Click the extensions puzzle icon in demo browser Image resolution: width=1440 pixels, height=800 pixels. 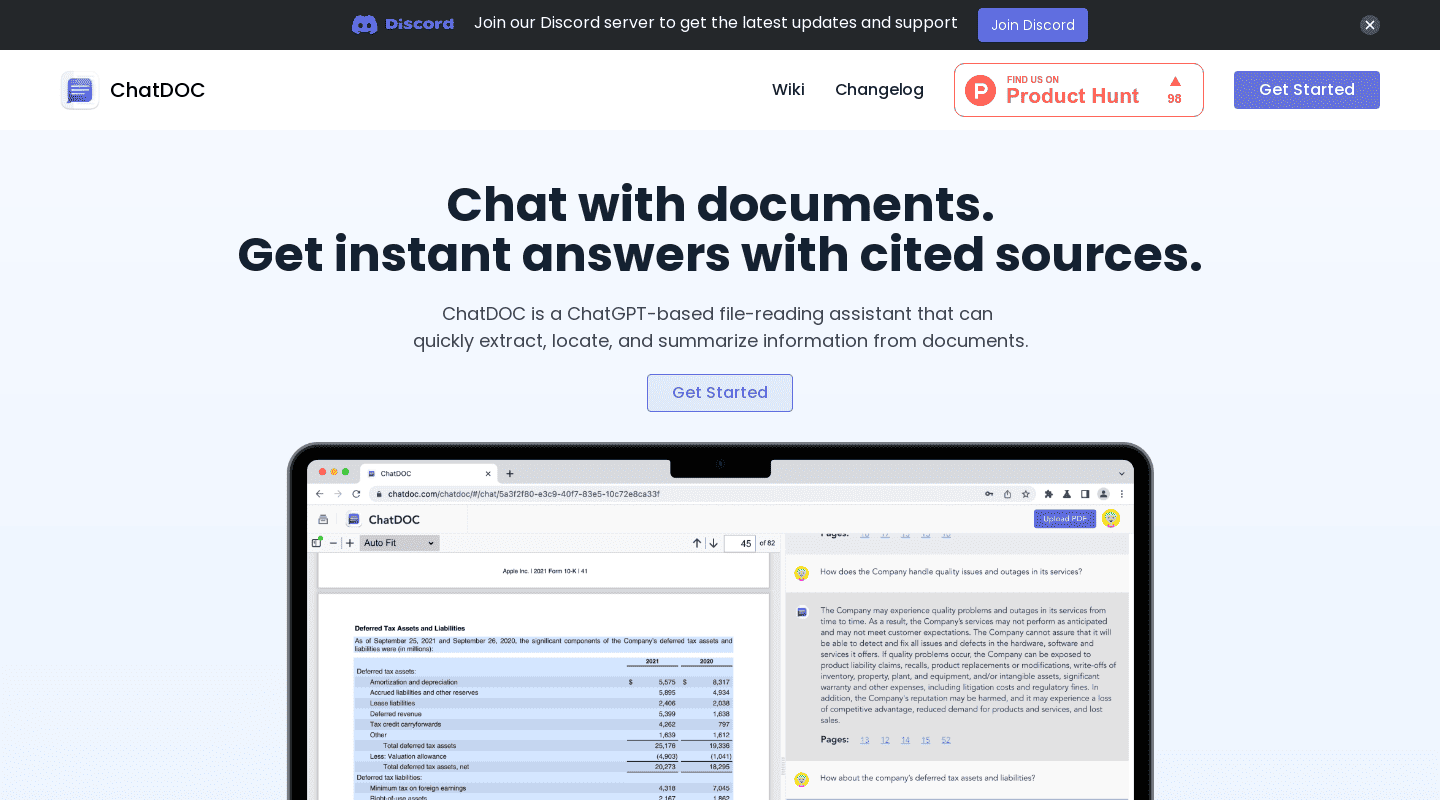(1049, 494)
